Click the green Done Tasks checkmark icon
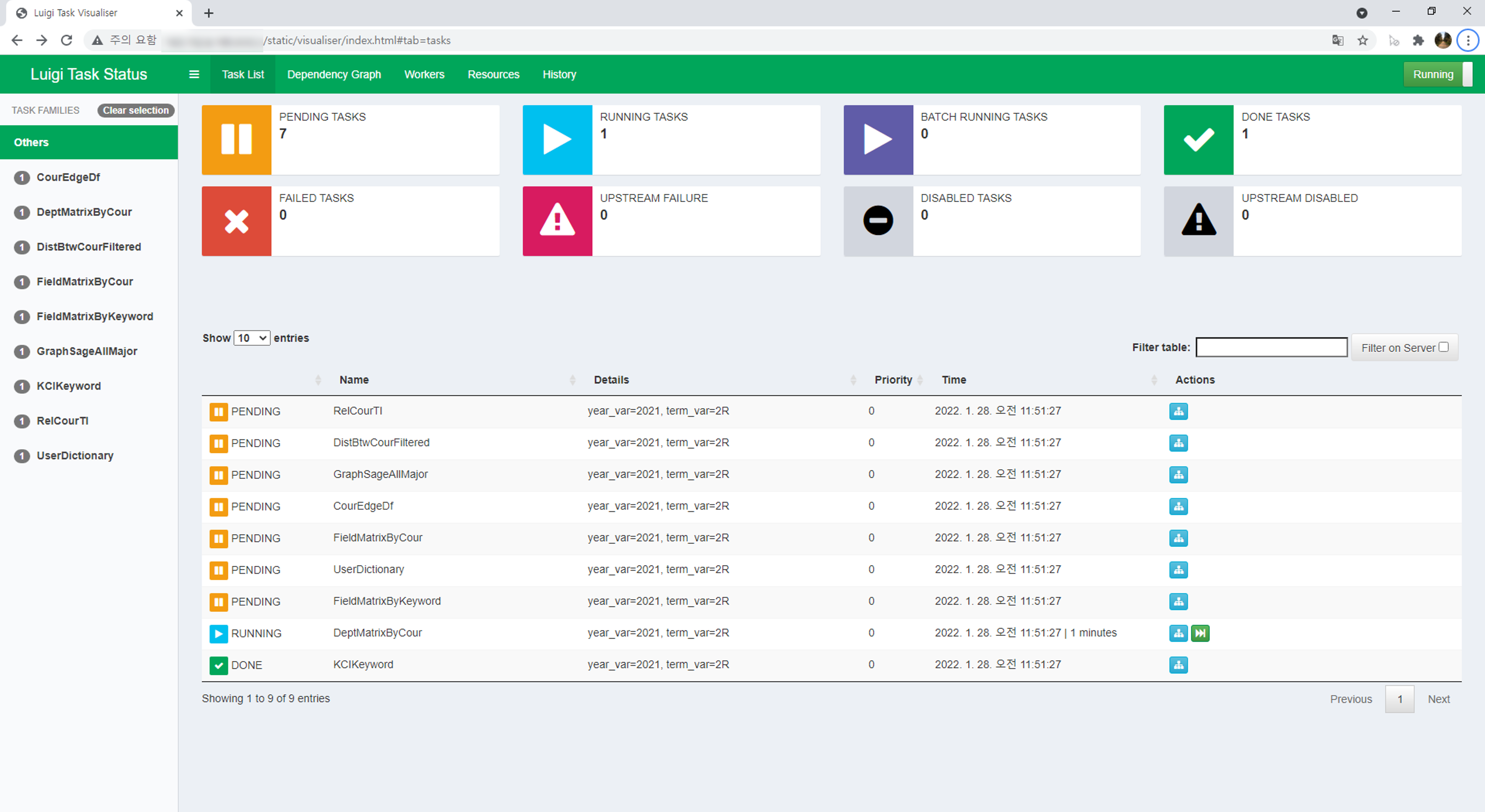 point(1198,139)
